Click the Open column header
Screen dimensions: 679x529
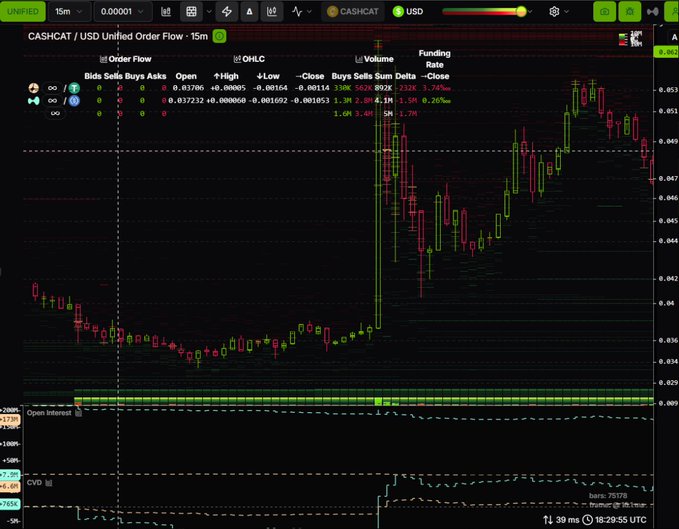(186, 76)
